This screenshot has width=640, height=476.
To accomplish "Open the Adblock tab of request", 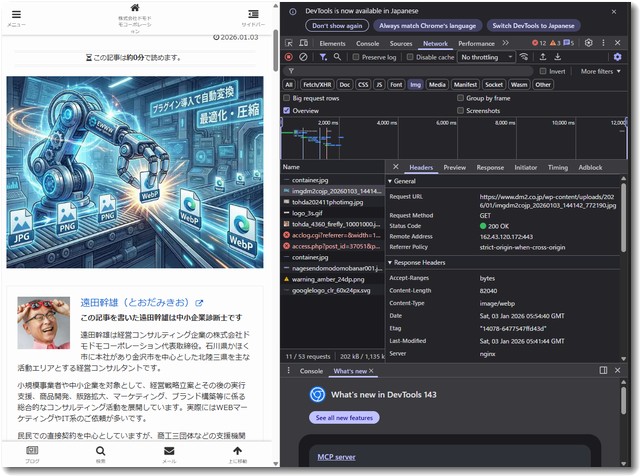I will pos(590,167).
